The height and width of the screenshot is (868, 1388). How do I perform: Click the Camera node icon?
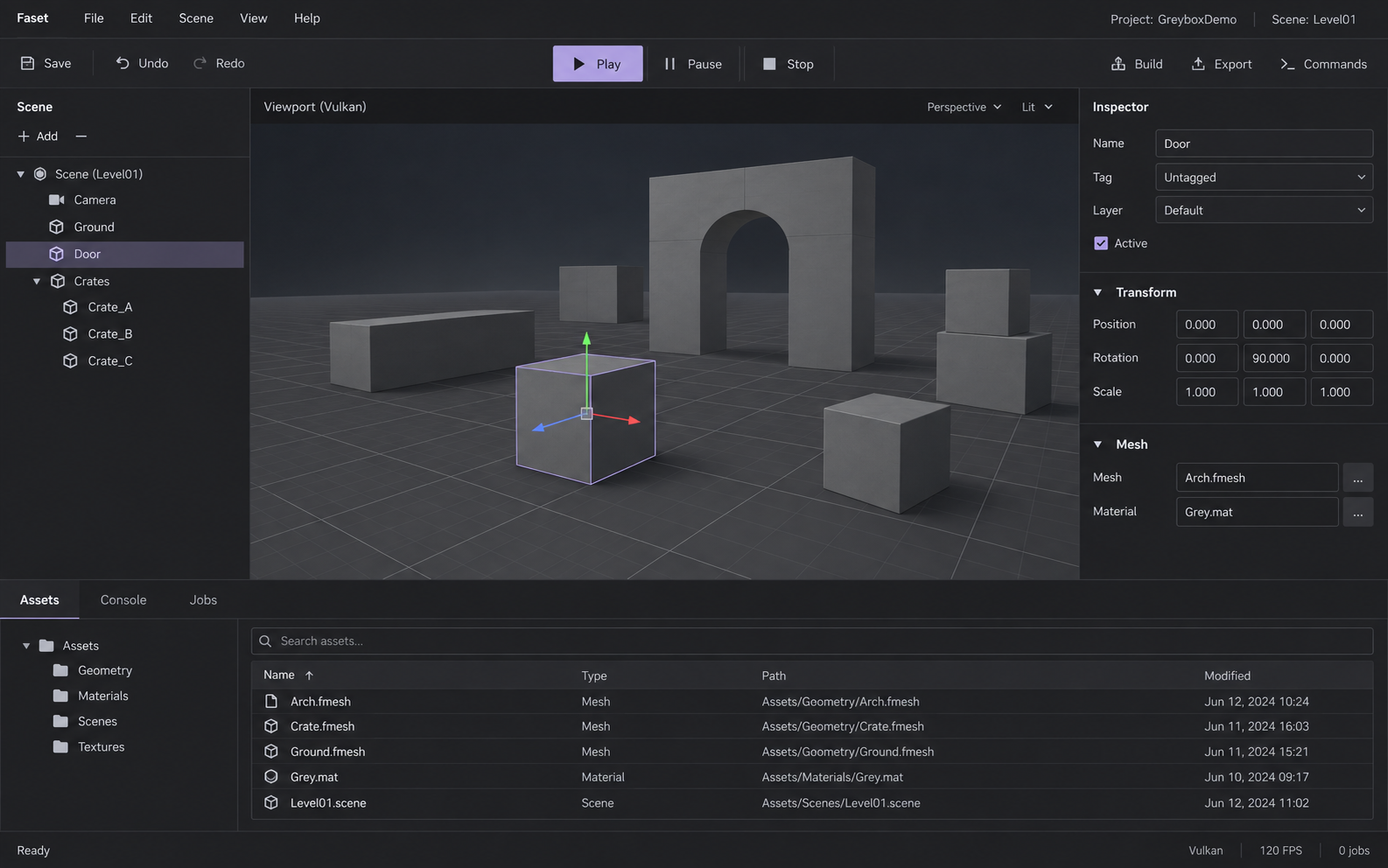(57, 200)
